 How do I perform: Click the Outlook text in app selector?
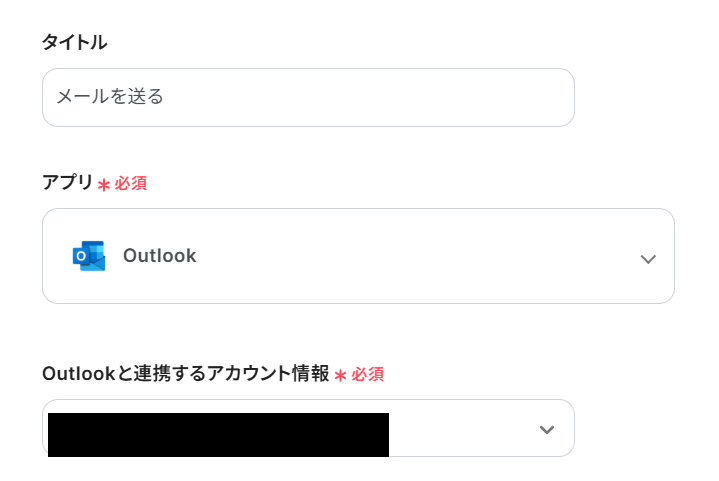click(159, 256)
